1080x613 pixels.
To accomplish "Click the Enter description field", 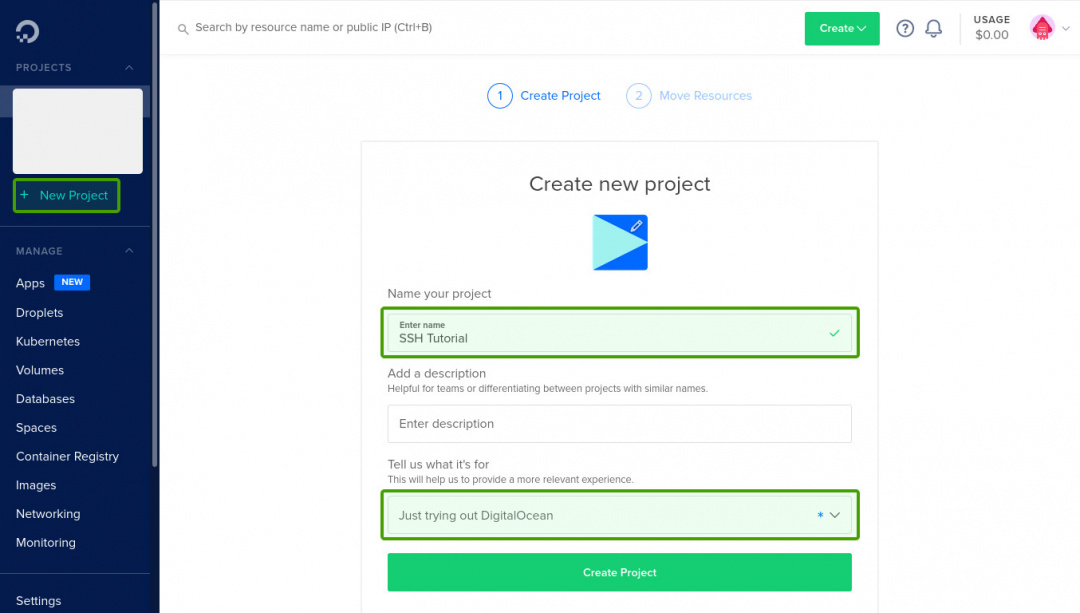I will [x=619, y=424].
